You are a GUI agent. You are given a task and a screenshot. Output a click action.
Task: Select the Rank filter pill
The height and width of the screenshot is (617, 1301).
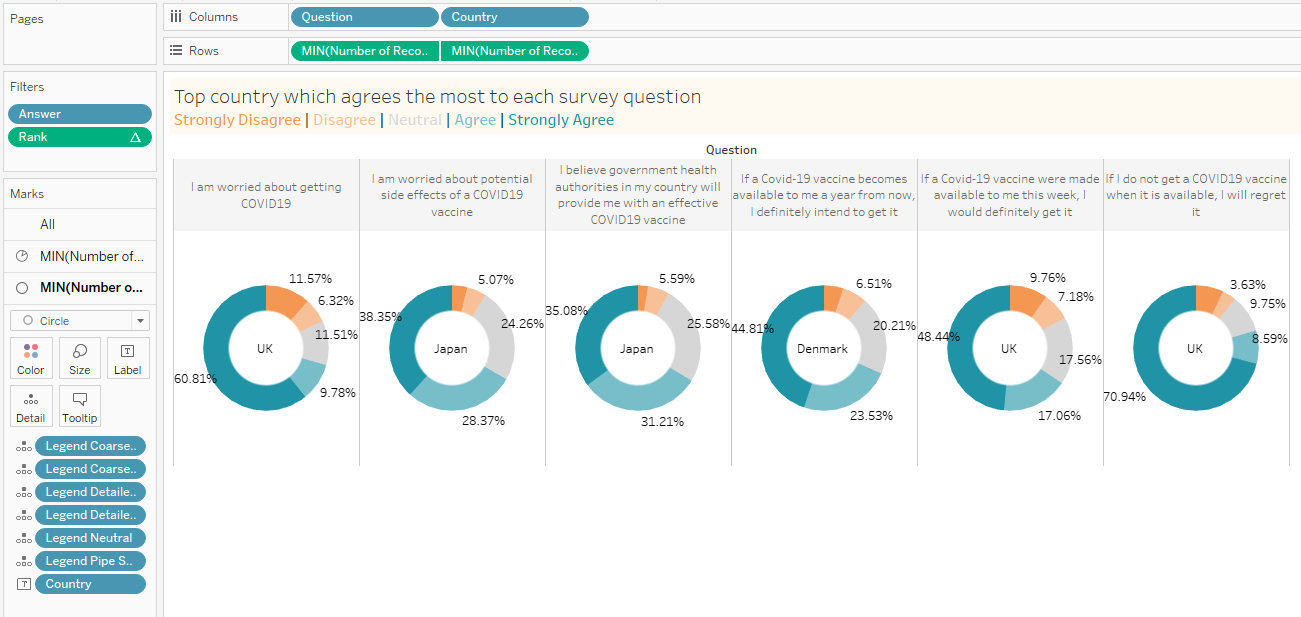tap(80, 137)
